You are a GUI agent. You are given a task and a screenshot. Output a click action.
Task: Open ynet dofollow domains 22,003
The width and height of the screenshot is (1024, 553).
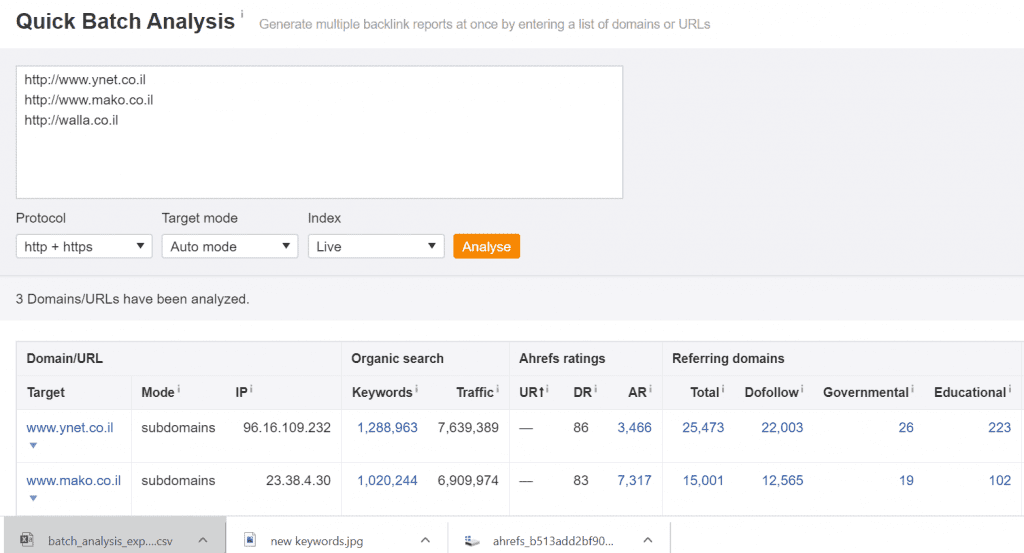click(x=782, y=428)
